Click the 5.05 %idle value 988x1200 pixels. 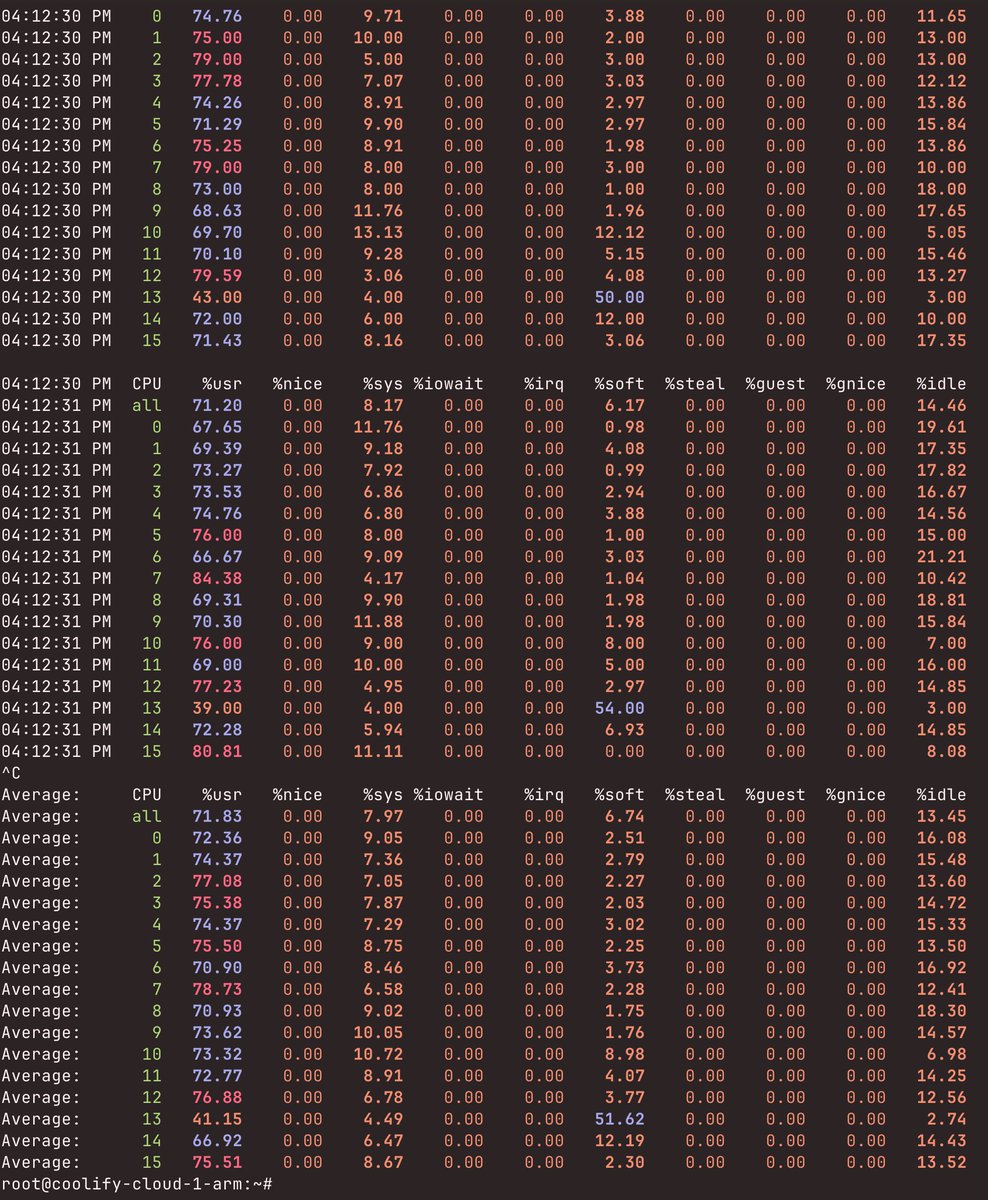(x=947, y=233)
